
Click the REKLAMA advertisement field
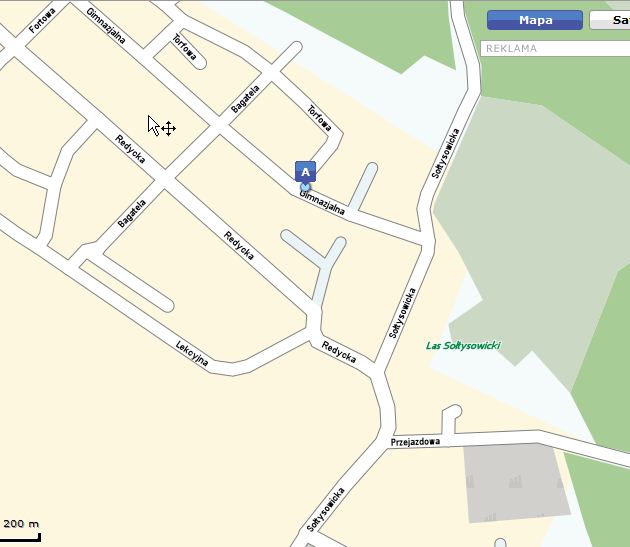(555, 49)
